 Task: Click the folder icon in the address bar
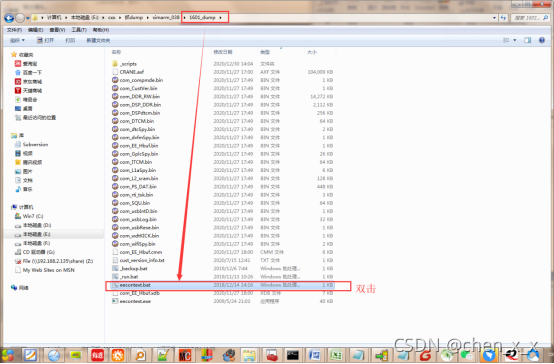35,17
